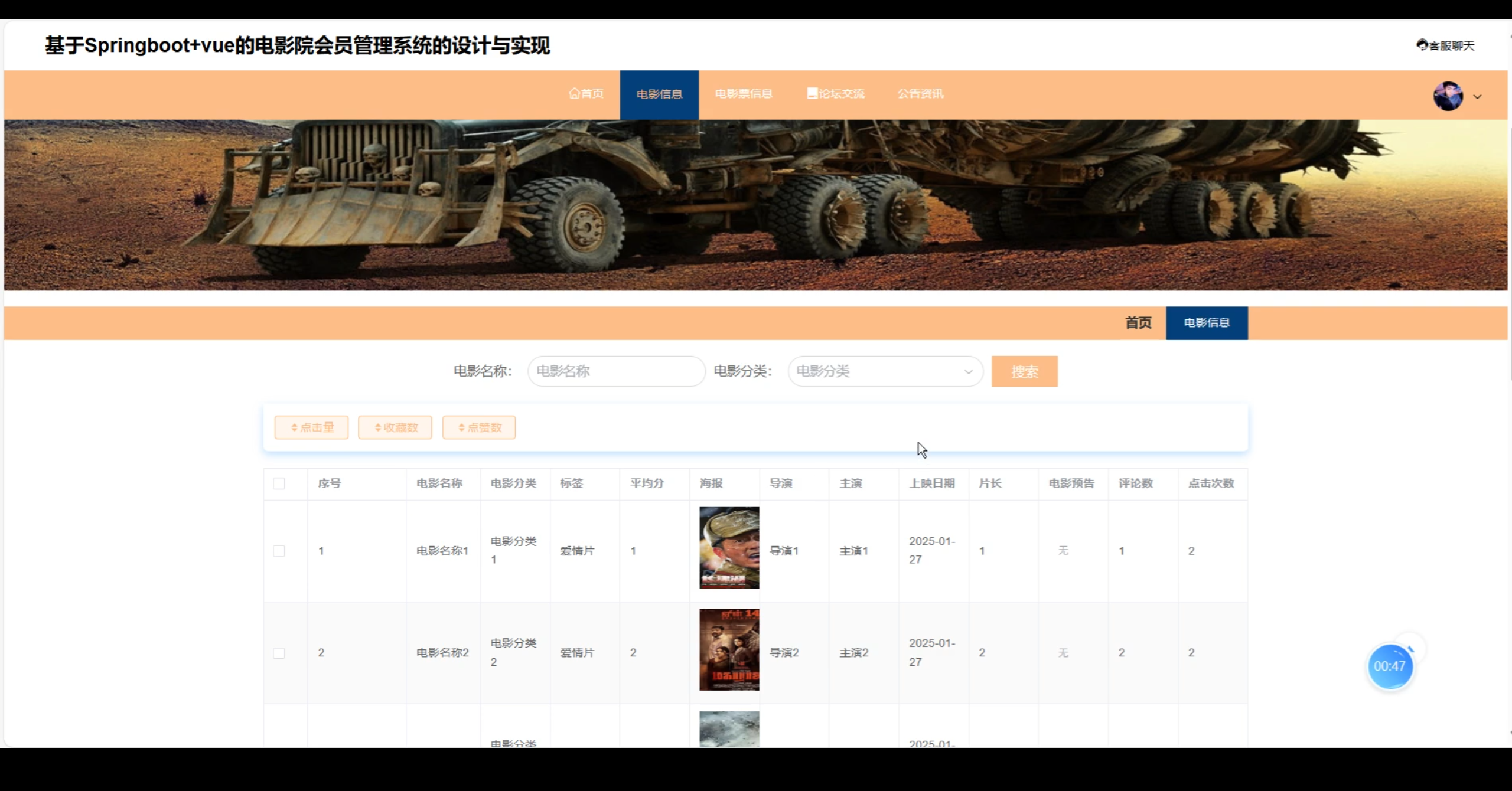Toggle the select-all header checkbox

[279, 483]
